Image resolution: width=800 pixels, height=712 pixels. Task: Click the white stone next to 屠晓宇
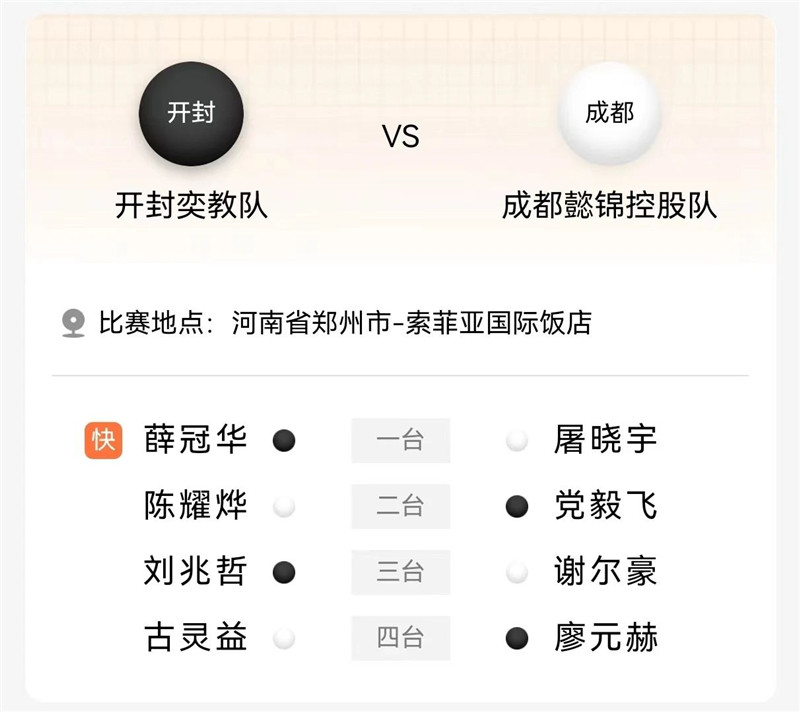coord(517,440)
